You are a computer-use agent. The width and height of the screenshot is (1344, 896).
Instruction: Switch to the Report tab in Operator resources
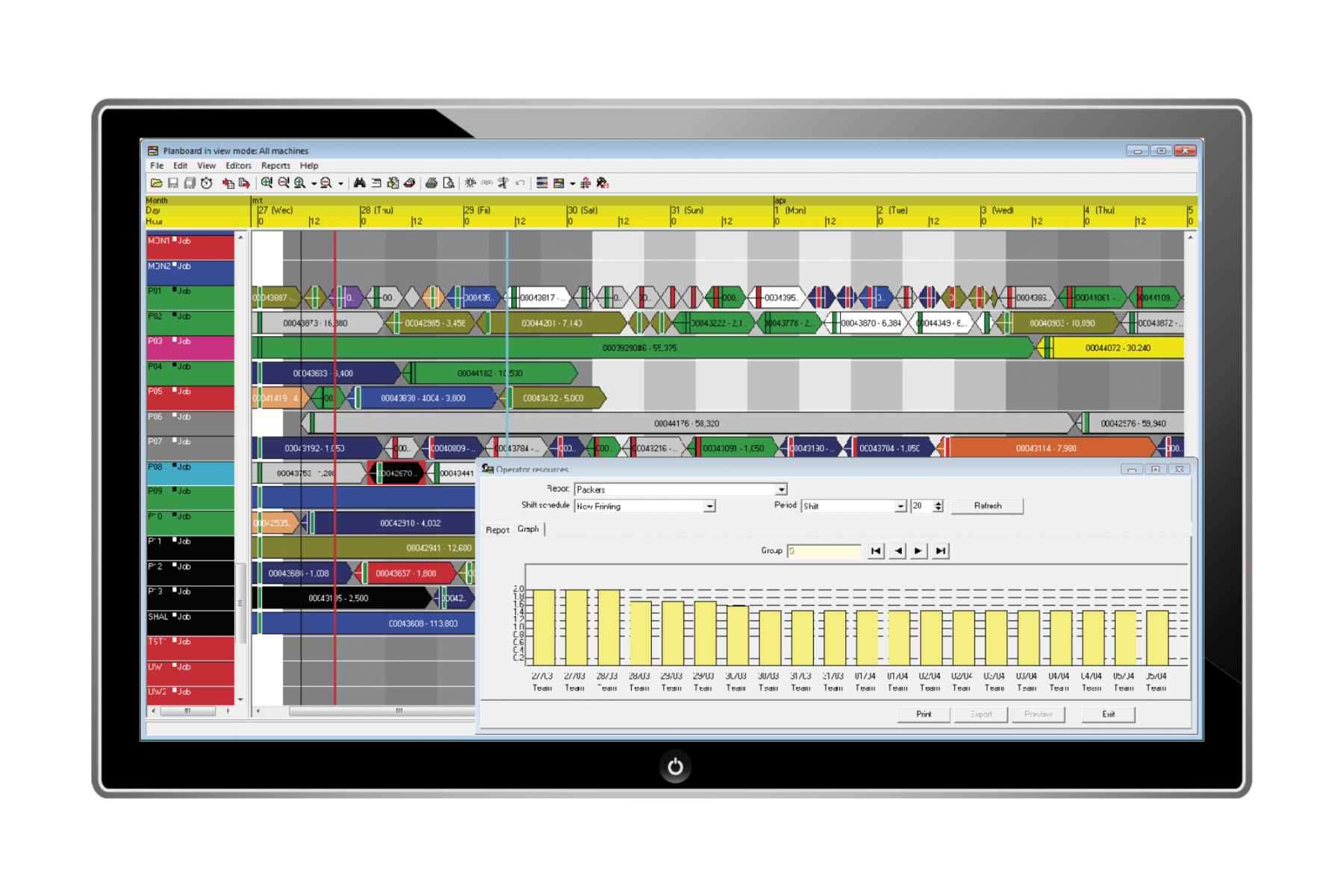[x=498, y=529]
